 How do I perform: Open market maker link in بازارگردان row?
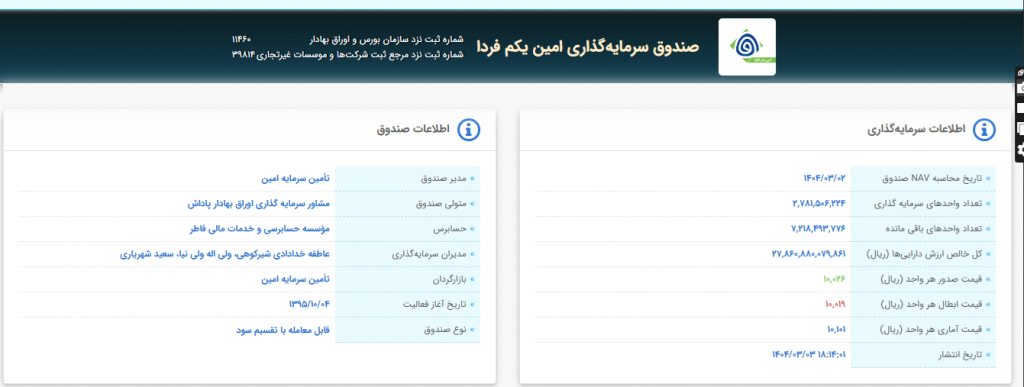point(295,279)
